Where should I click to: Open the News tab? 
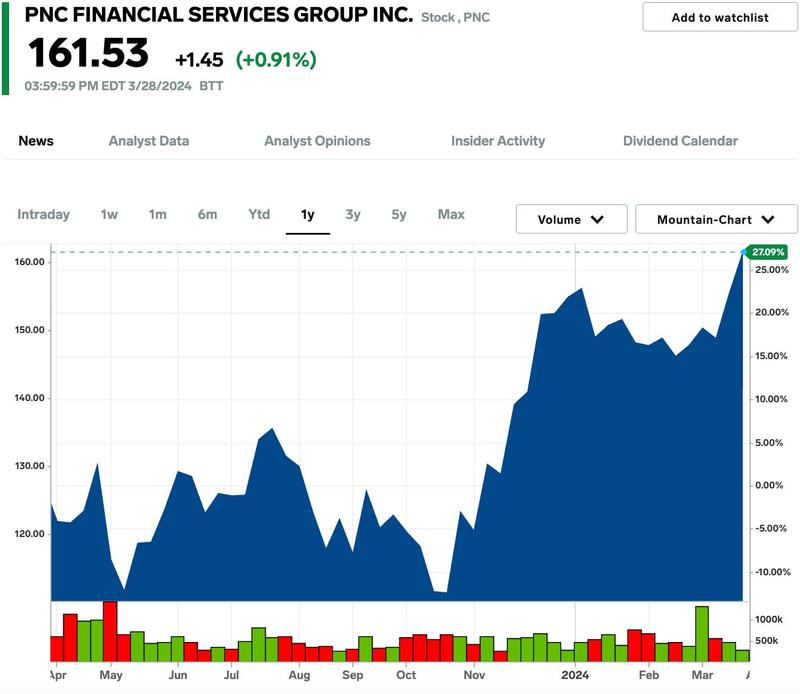pos(36,141)
